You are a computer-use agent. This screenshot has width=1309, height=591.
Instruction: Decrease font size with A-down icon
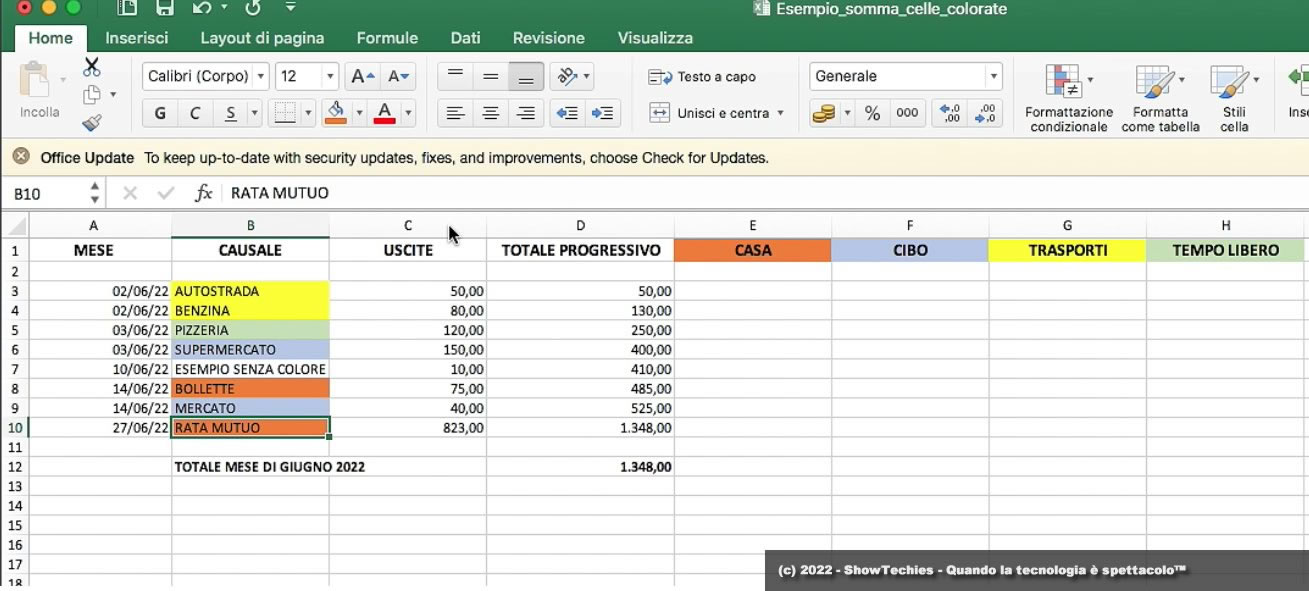398,76
